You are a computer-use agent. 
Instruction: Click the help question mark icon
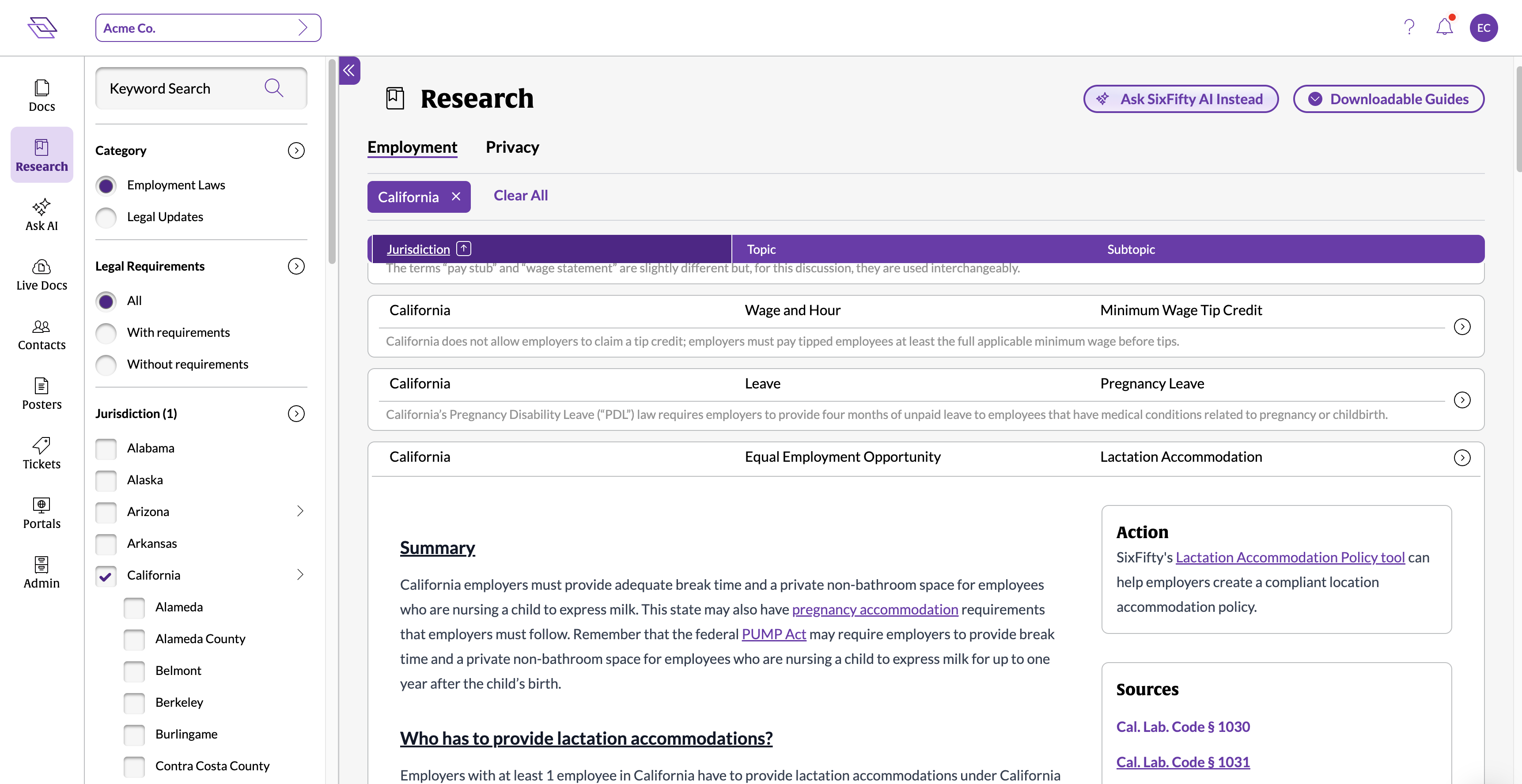click(1409, 27)
